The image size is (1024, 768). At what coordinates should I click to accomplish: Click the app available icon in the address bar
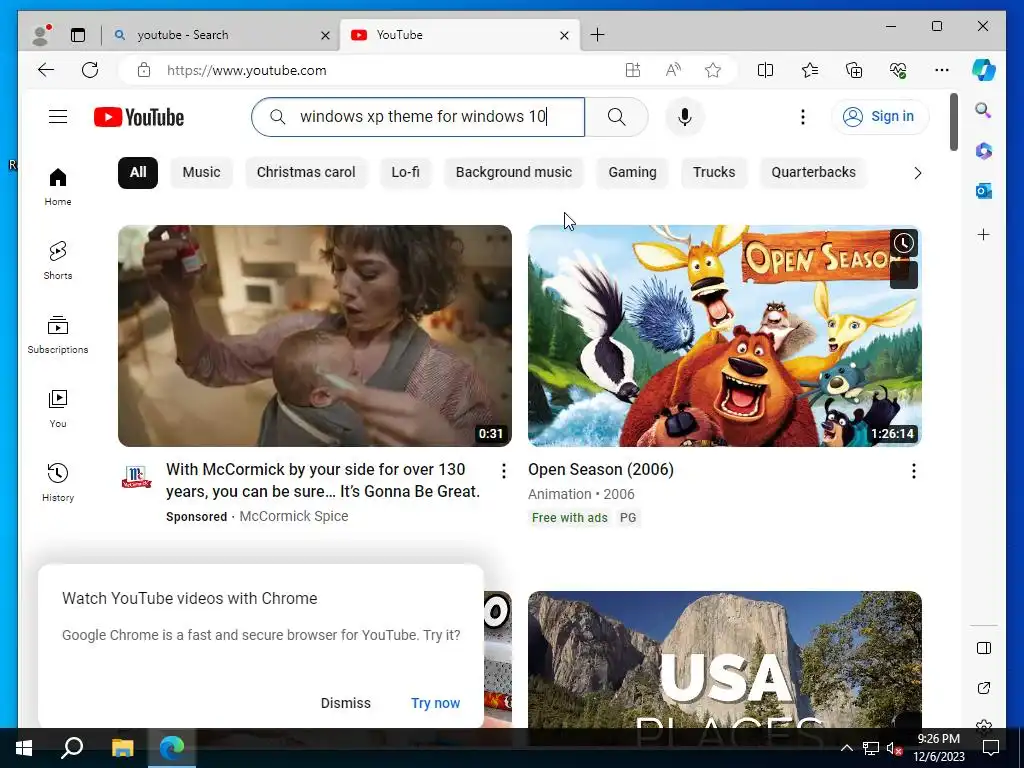pyautogui.click(x=633, y=70)
